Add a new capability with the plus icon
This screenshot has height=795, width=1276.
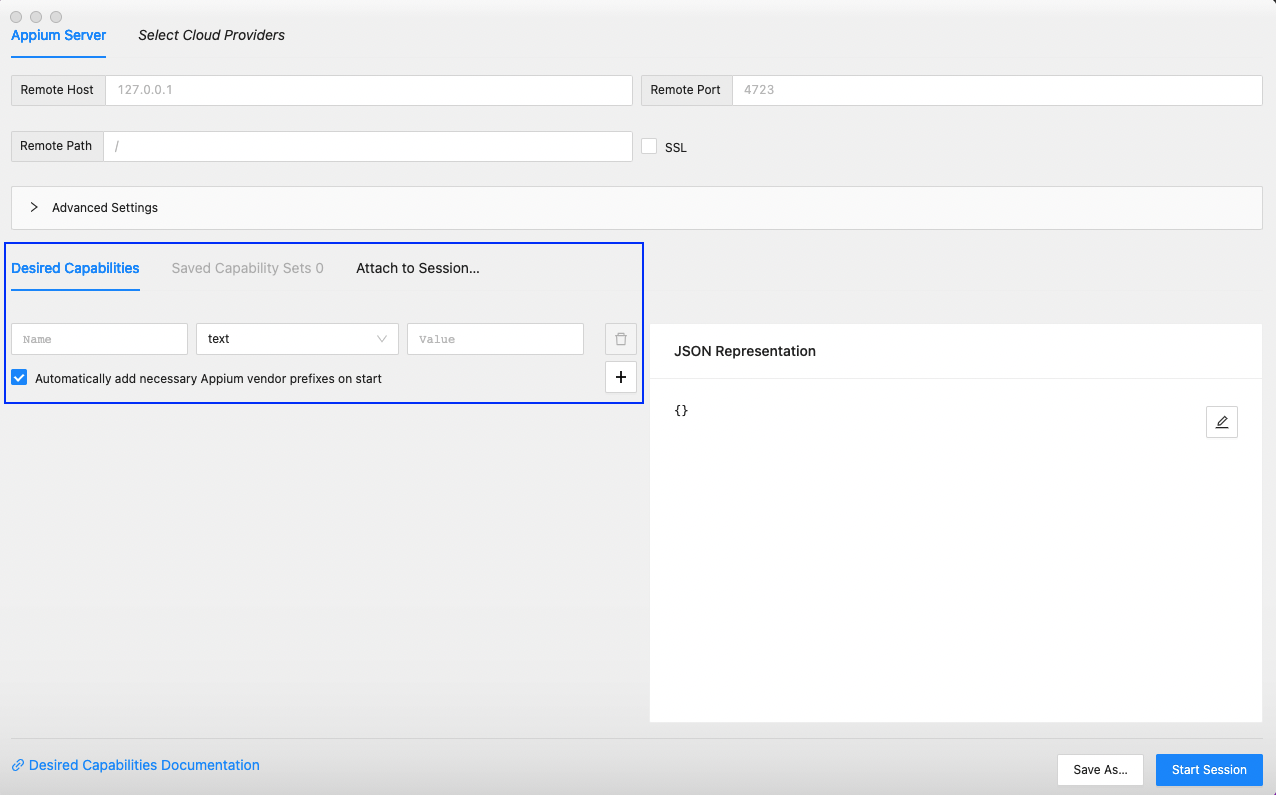click(x=620, y=377)
